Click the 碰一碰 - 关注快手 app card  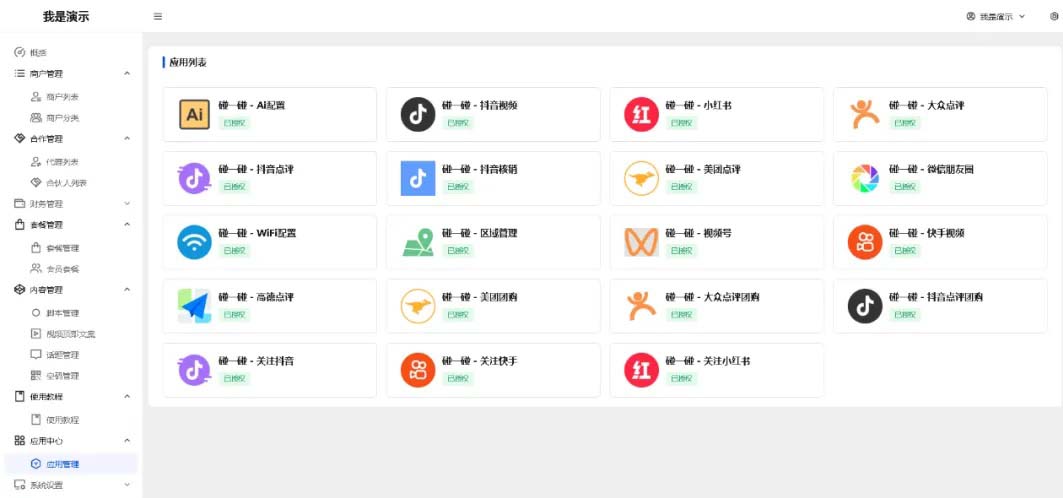click(x=493, y=370)
